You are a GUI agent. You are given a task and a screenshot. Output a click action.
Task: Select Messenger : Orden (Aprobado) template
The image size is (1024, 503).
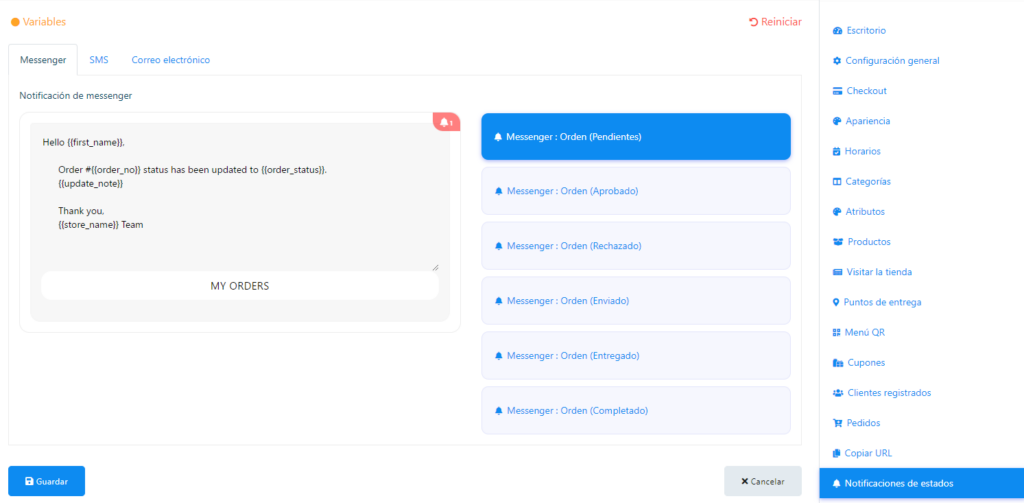636,191
